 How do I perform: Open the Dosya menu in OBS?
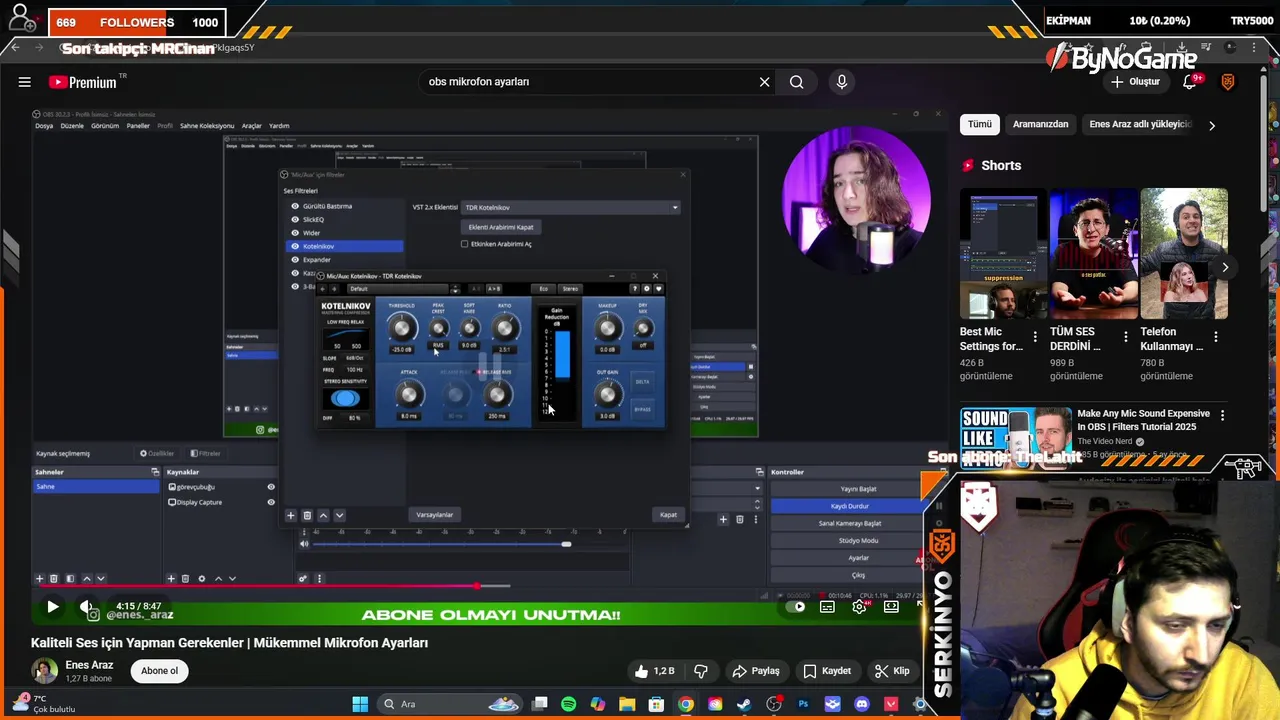[44, 126]
